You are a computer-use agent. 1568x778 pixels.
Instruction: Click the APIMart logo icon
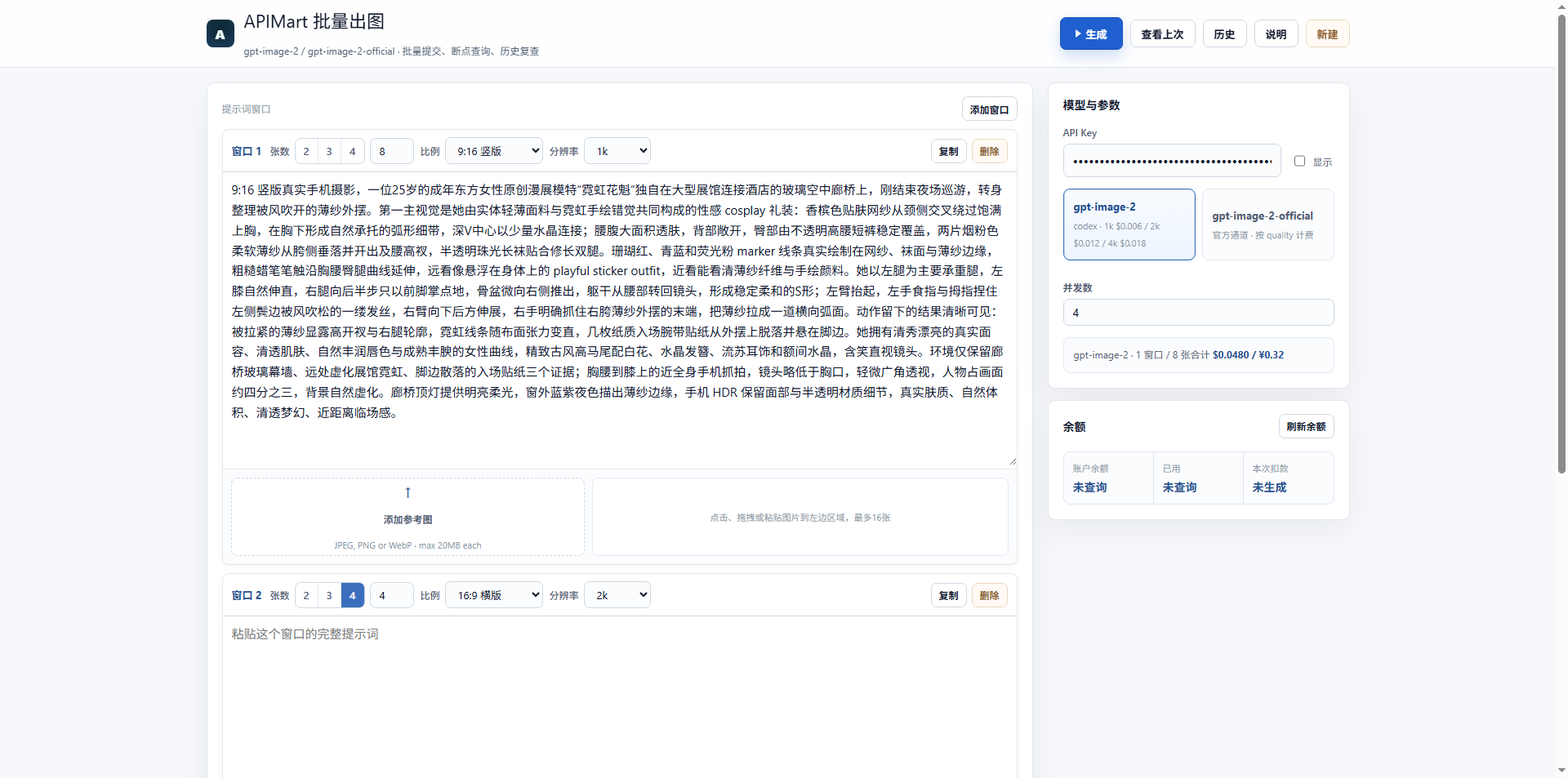(x=220, y=33)
